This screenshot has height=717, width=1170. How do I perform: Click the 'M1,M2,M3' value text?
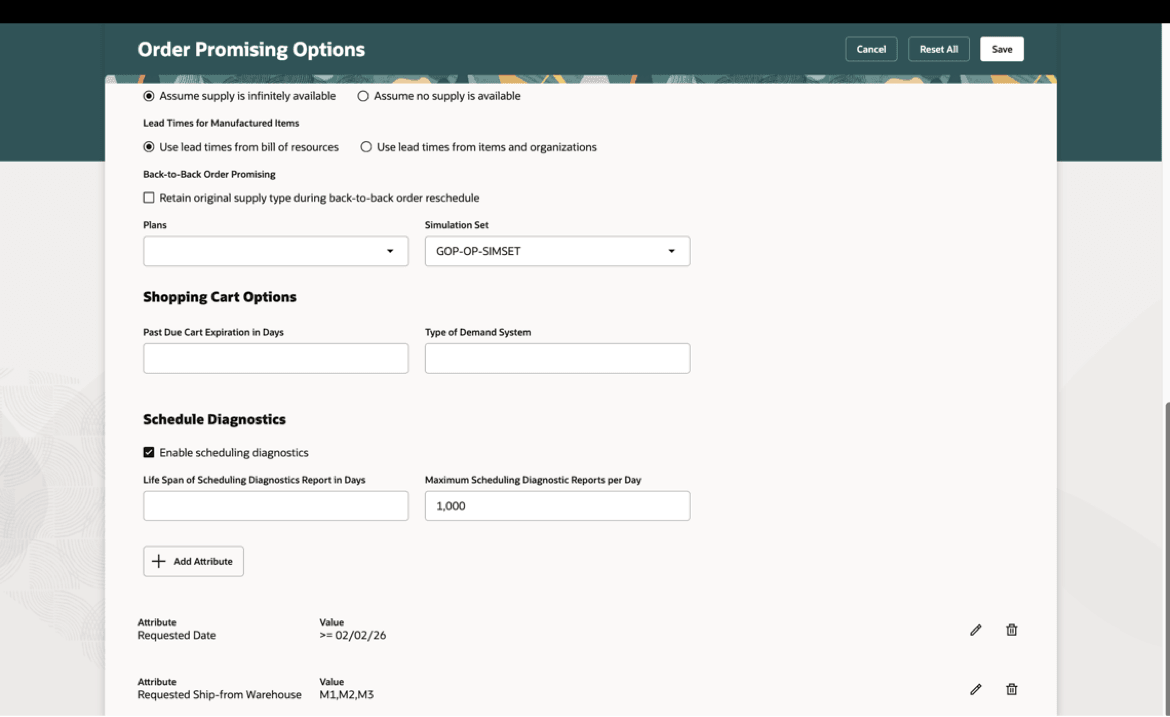[346, 695]
